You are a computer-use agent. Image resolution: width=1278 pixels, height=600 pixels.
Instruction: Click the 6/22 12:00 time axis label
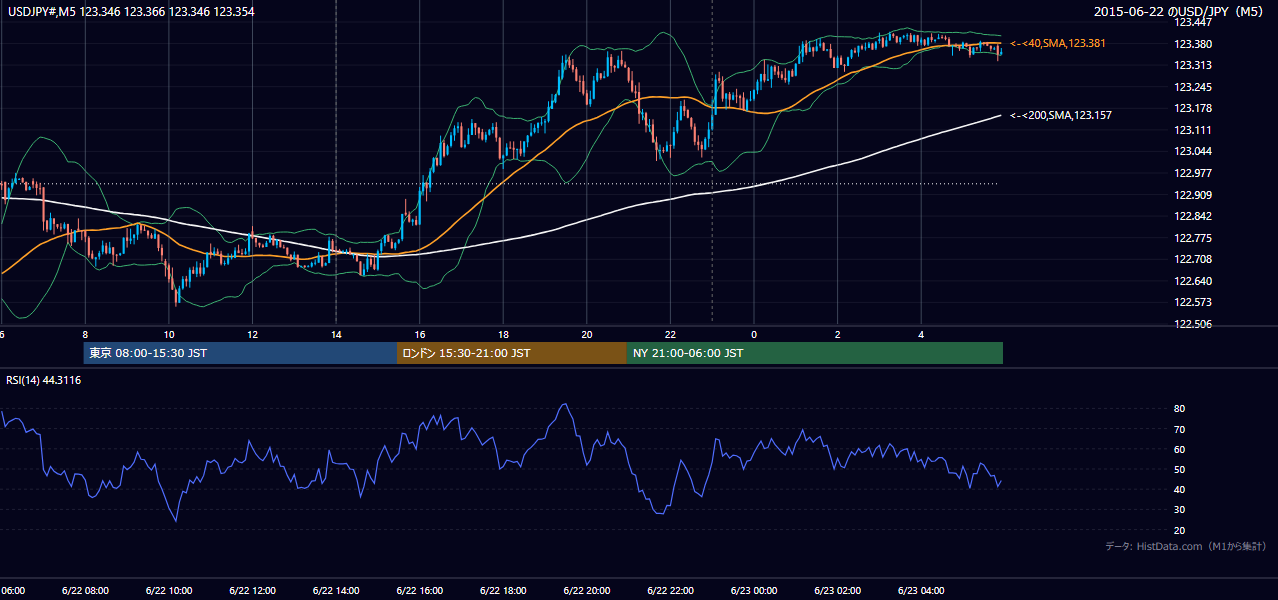(251, 591)
